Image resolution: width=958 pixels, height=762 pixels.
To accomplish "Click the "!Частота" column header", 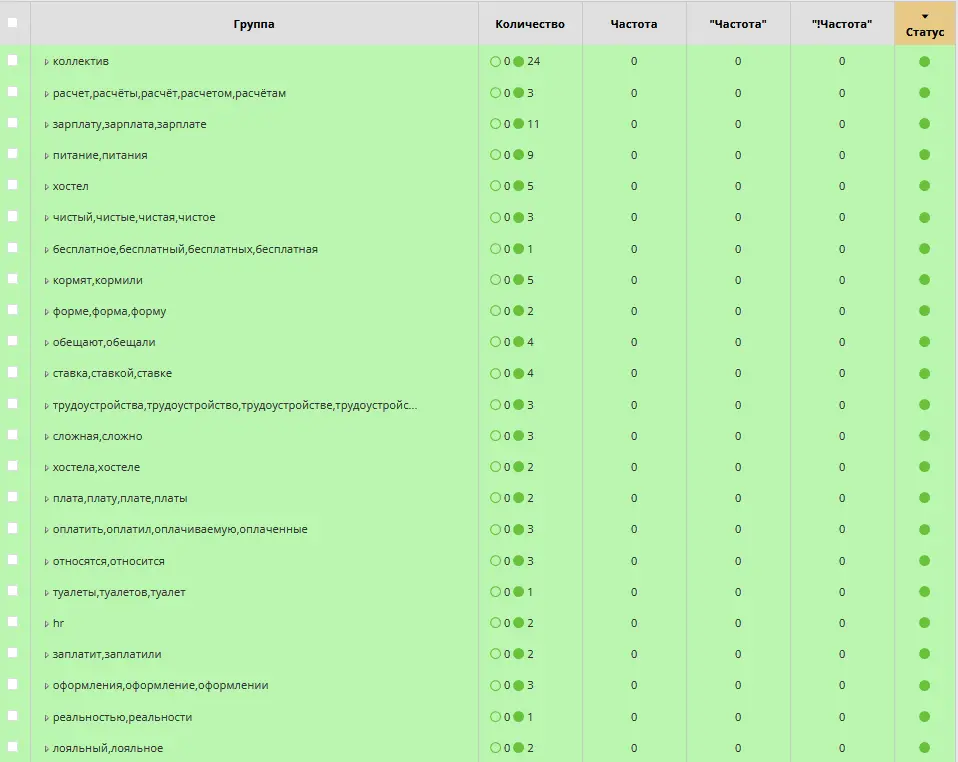I will click(841, 24).
